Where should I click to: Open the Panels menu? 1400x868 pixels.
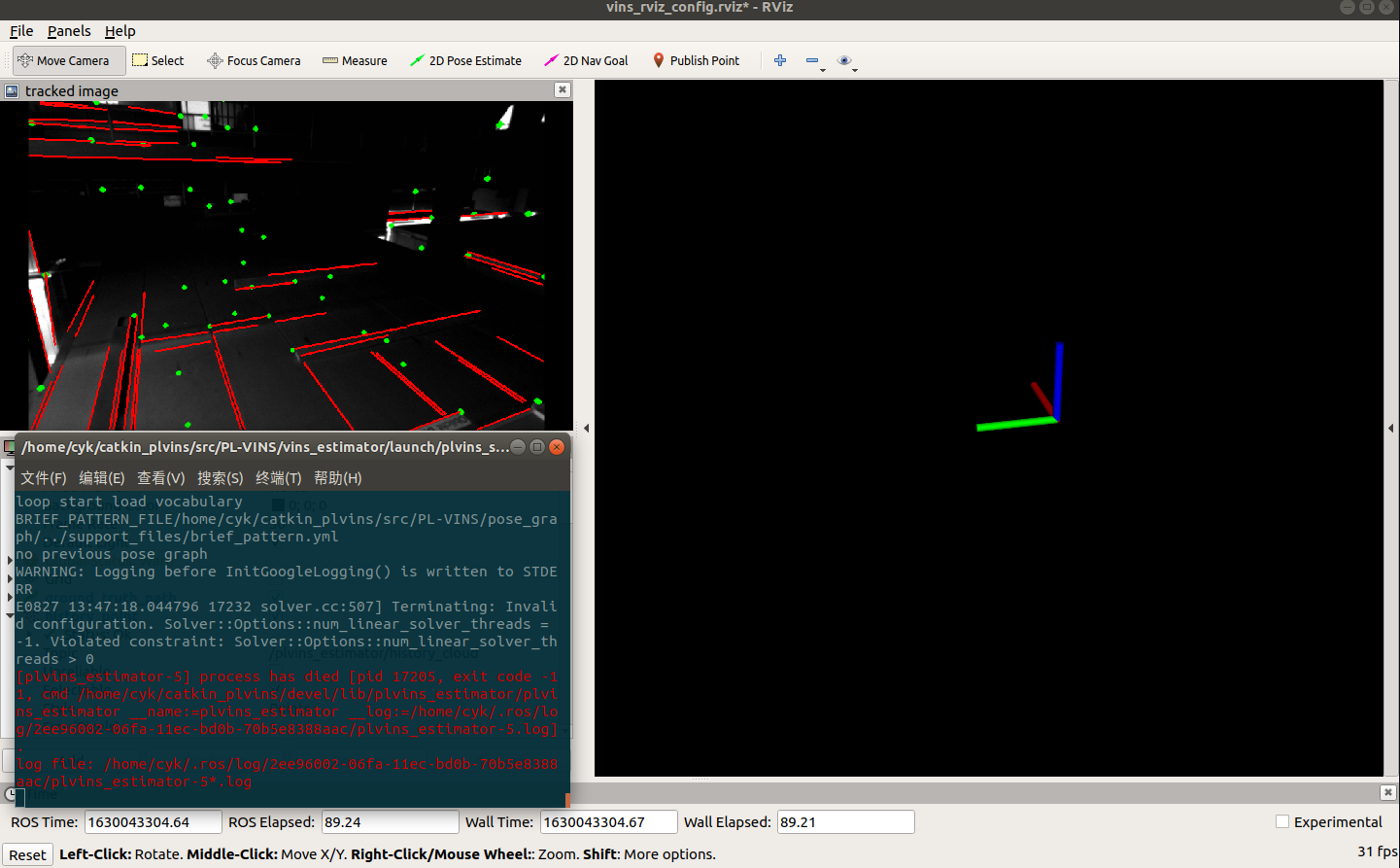(68, 30)
